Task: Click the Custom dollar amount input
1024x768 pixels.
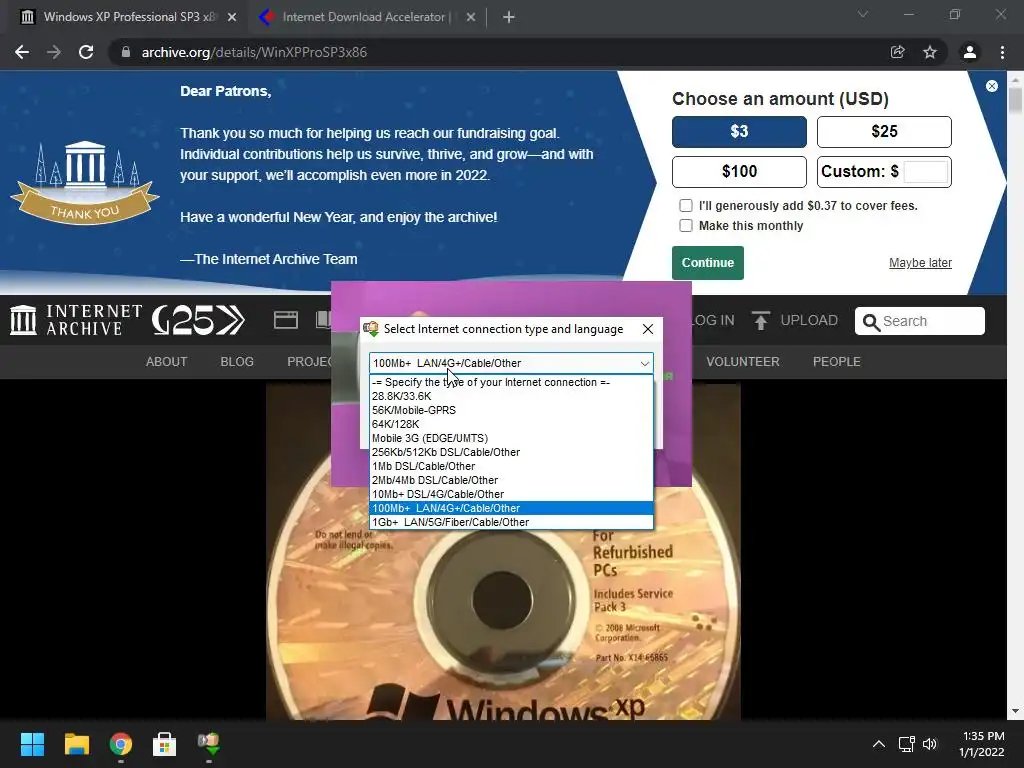Action: pos(925,172)
